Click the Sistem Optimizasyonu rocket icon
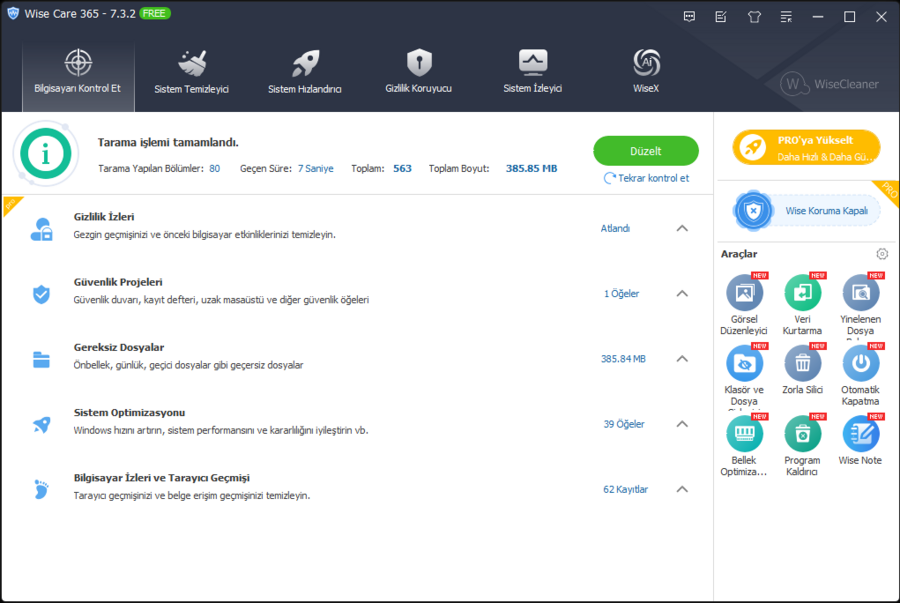Image resolution: width=900 pixels, height=603 pixels. (41, 425)
